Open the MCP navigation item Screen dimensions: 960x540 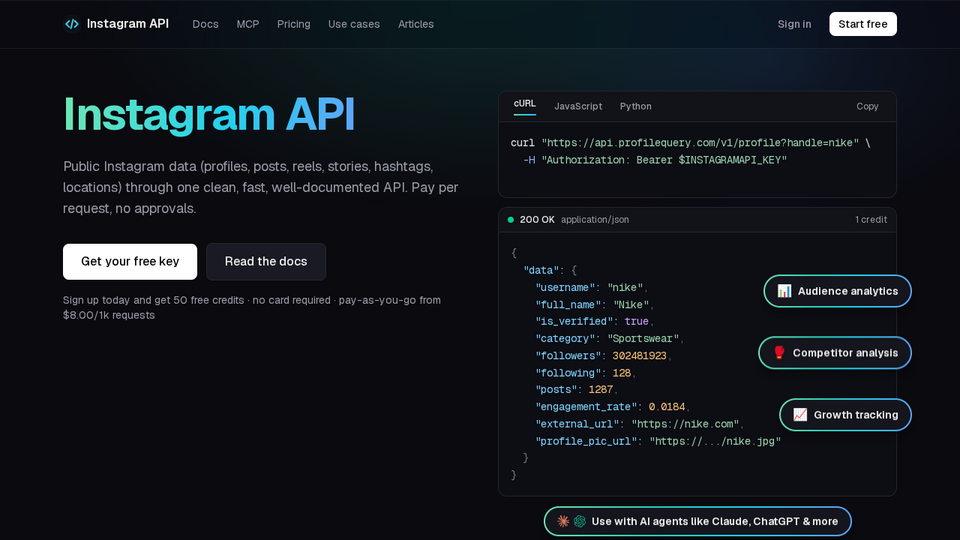click(x=248, y=24)
